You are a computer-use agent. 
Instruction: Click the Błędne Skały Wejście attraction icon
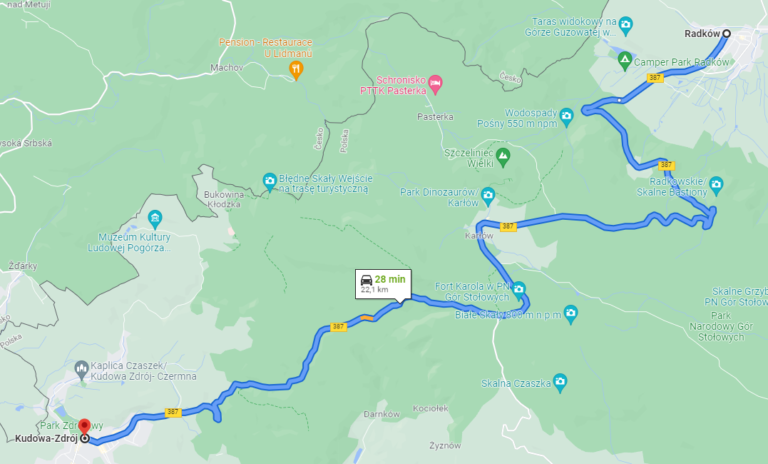tap(269, 182)
